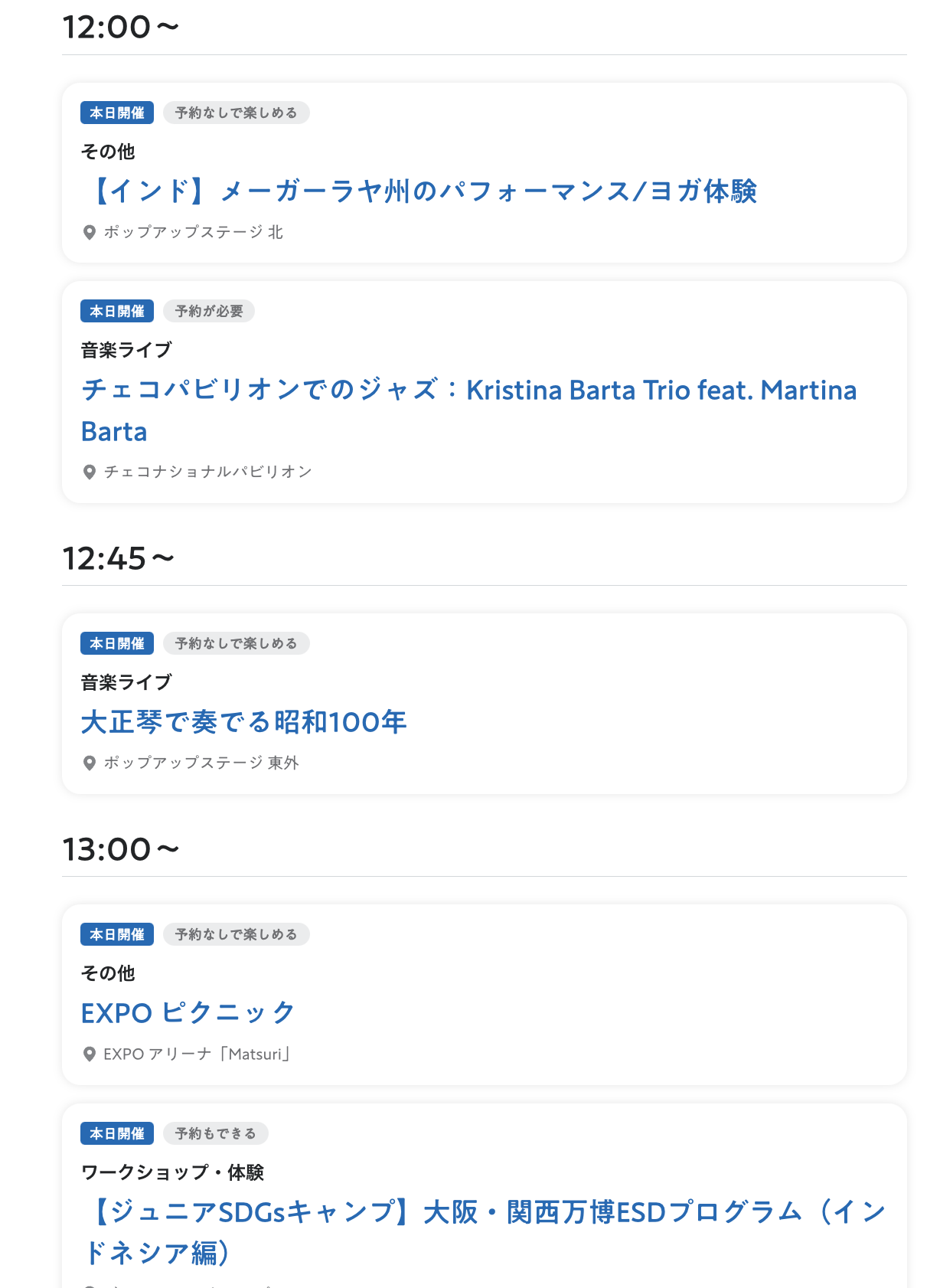
Task: Open the ジュニアSDGsキャンプ ESD program link
Action: (x=484, y=1232)
